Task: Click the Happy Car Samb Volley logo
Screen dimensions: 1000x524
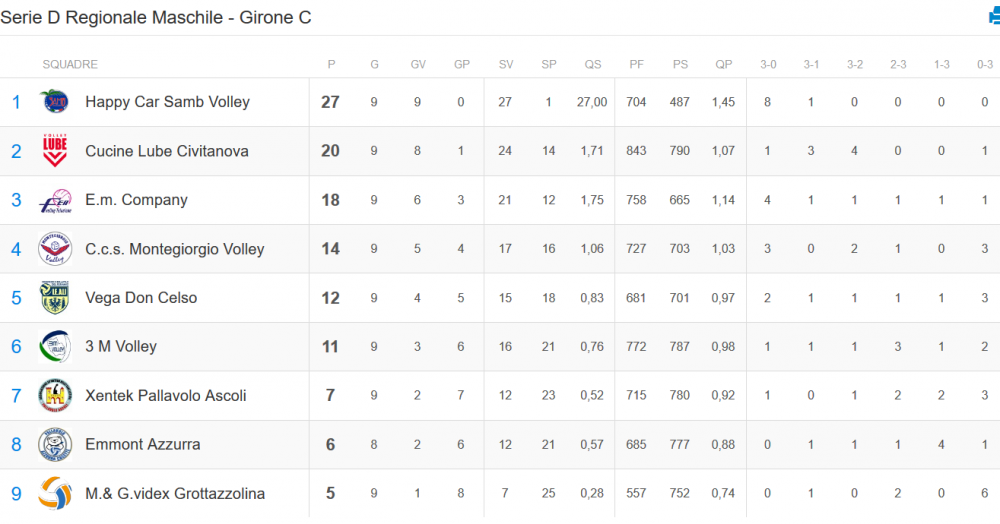Action: (x=54, y=102)
